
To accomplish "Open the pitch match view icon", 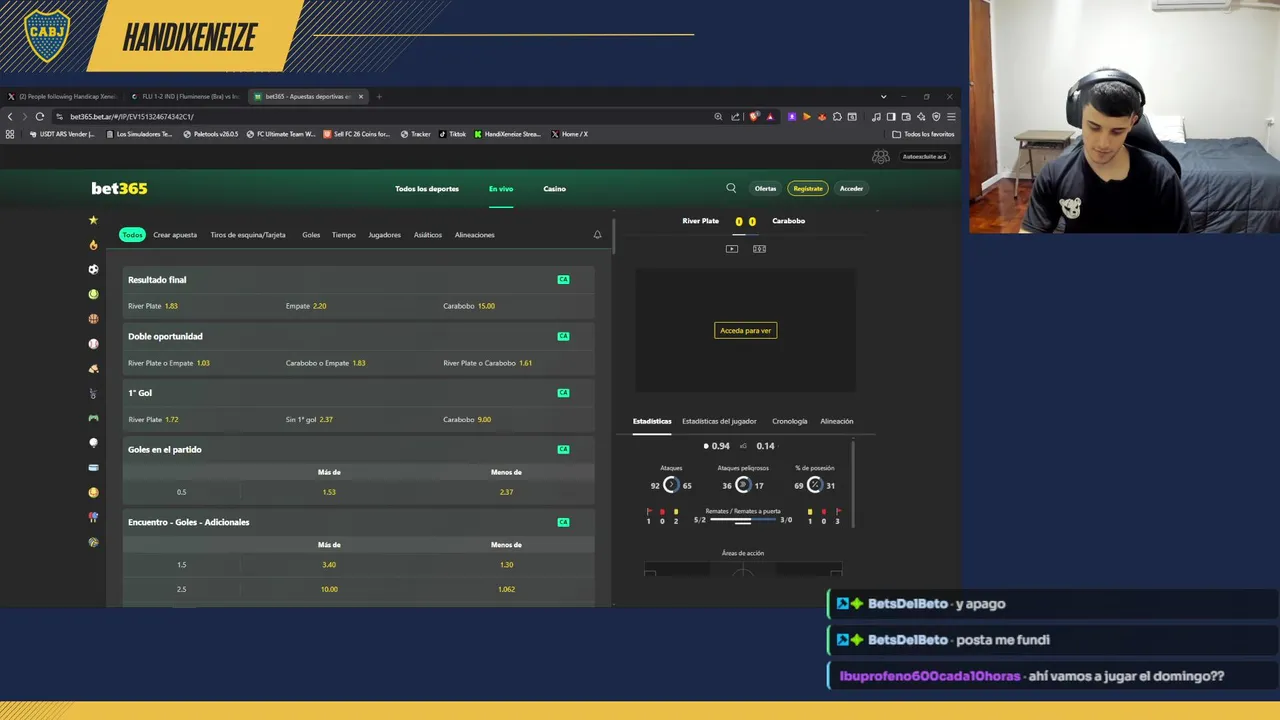I will [x=759, y=249].
